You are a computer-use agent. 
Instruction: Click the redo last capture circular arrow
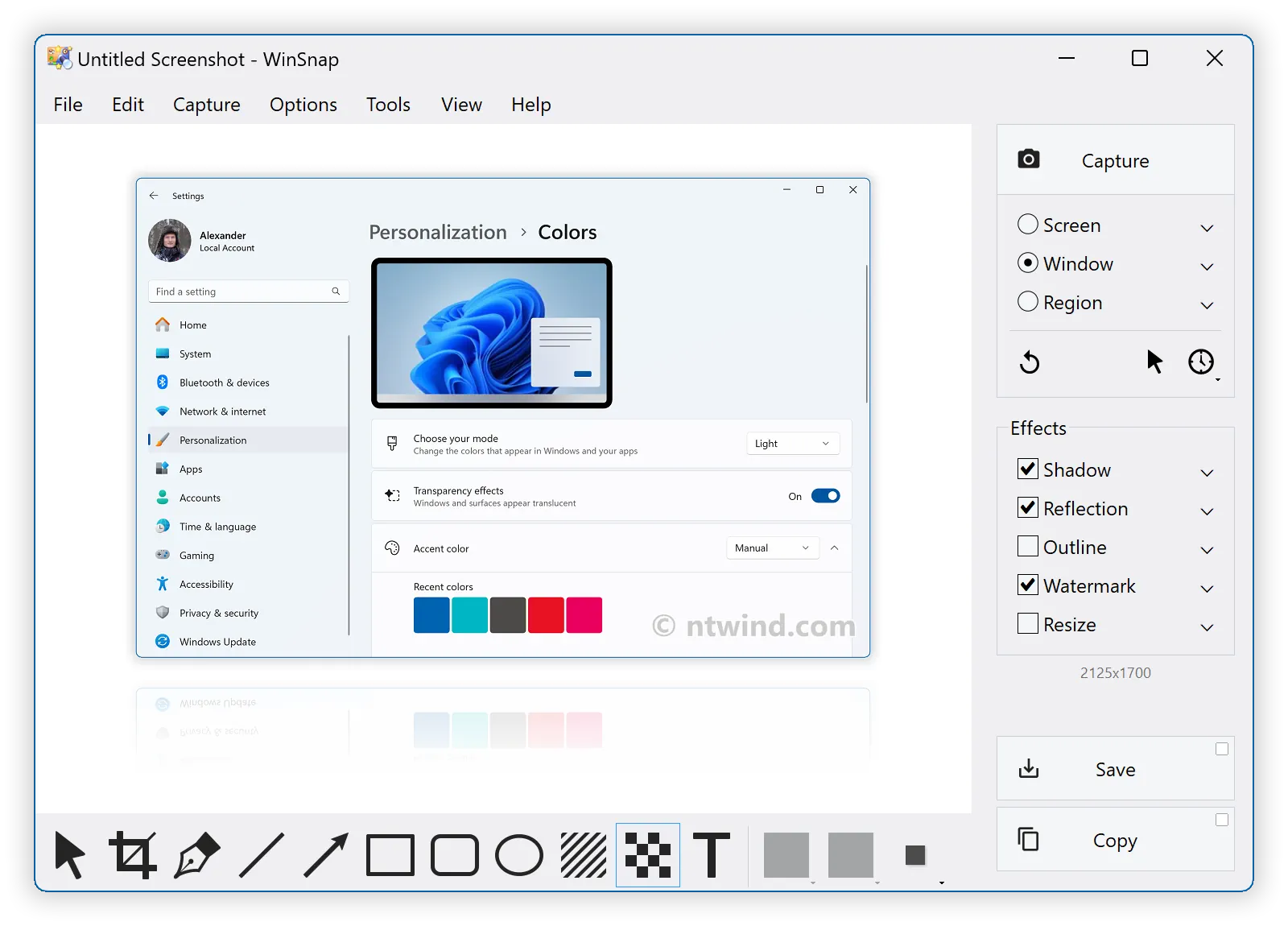1030,362
